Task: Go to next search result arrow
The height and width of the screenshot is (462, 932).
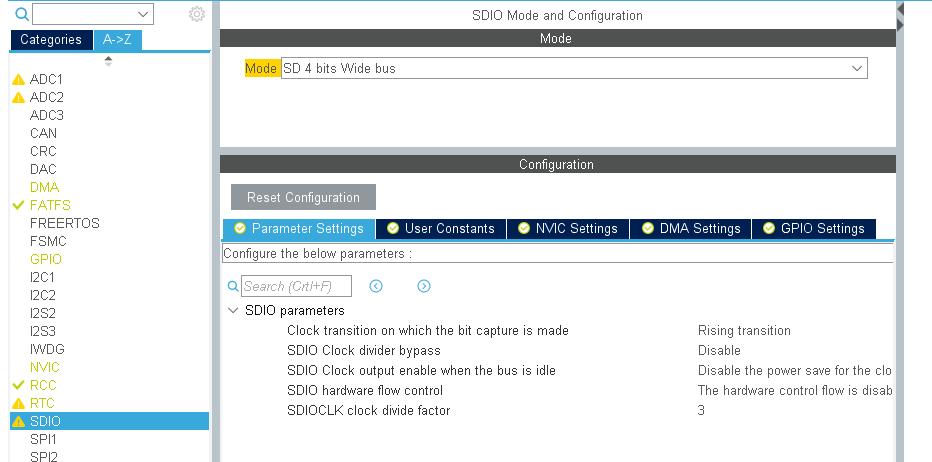Action: [424, 287]
